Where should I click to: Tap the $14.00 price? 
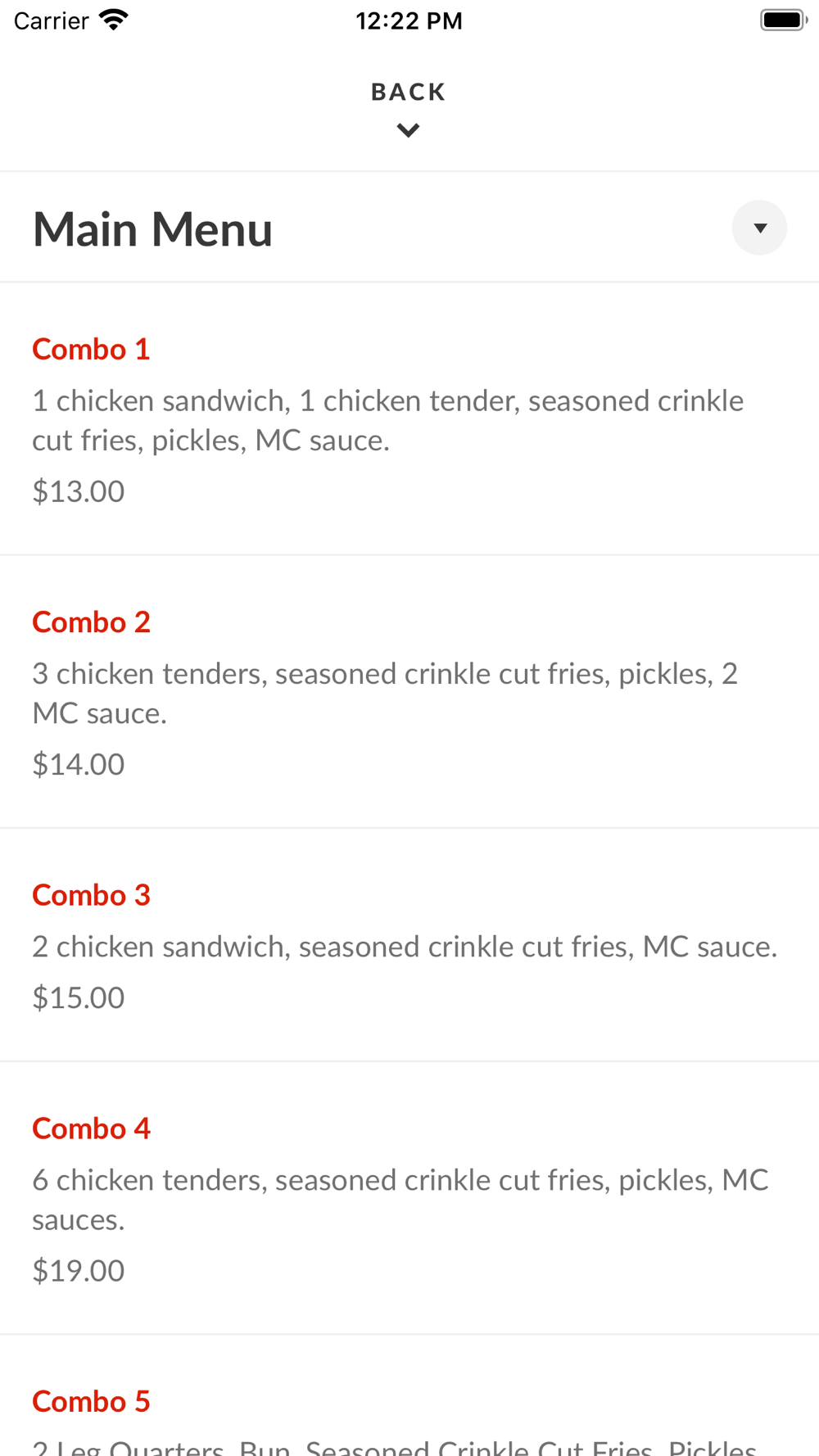[79, 764]
